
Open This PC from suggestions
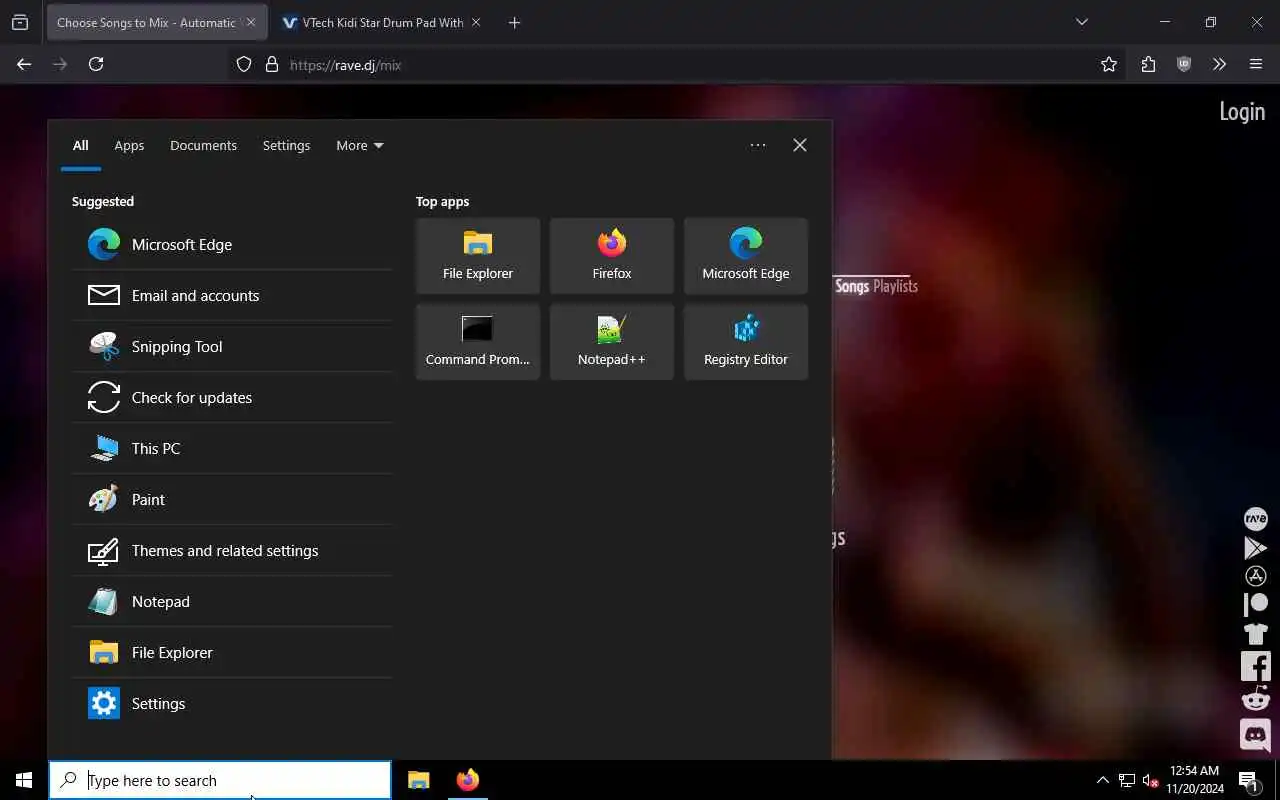[232, 448]
